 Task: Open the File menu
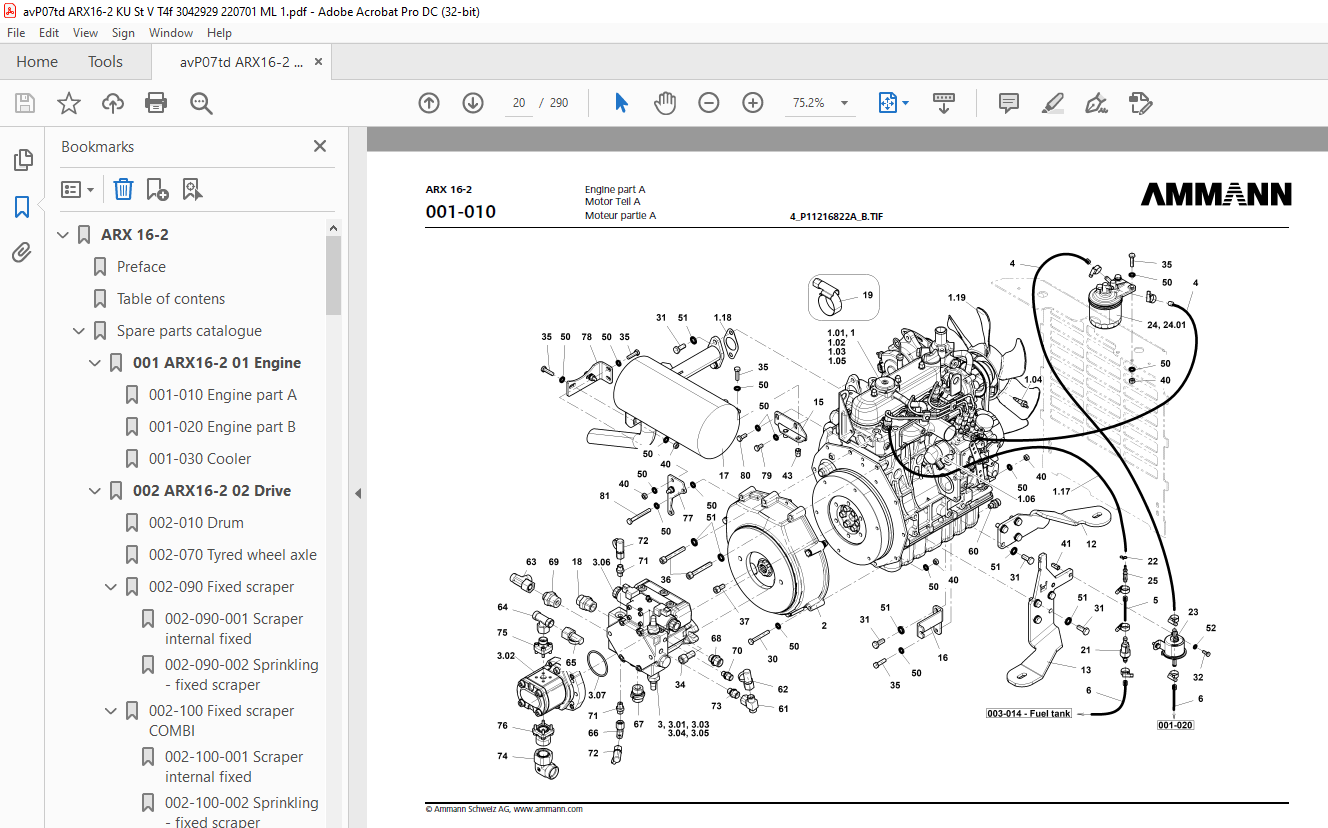pyautogui.click(x=16, y=33)
